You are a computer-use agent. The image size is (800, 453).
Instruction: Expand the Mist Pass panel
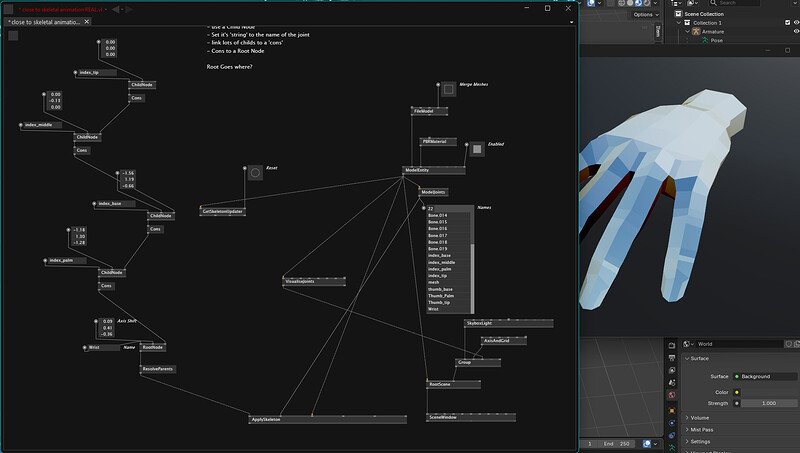point(687,430)
